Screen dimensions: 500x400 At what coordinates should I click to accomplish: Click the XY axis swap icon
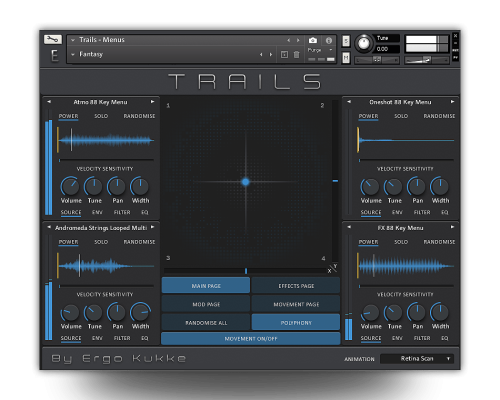332,268
